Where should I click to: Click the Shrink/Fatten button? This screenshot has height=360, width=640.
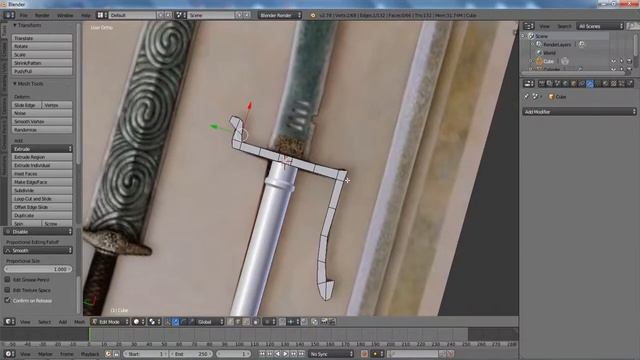pos(42,63)
